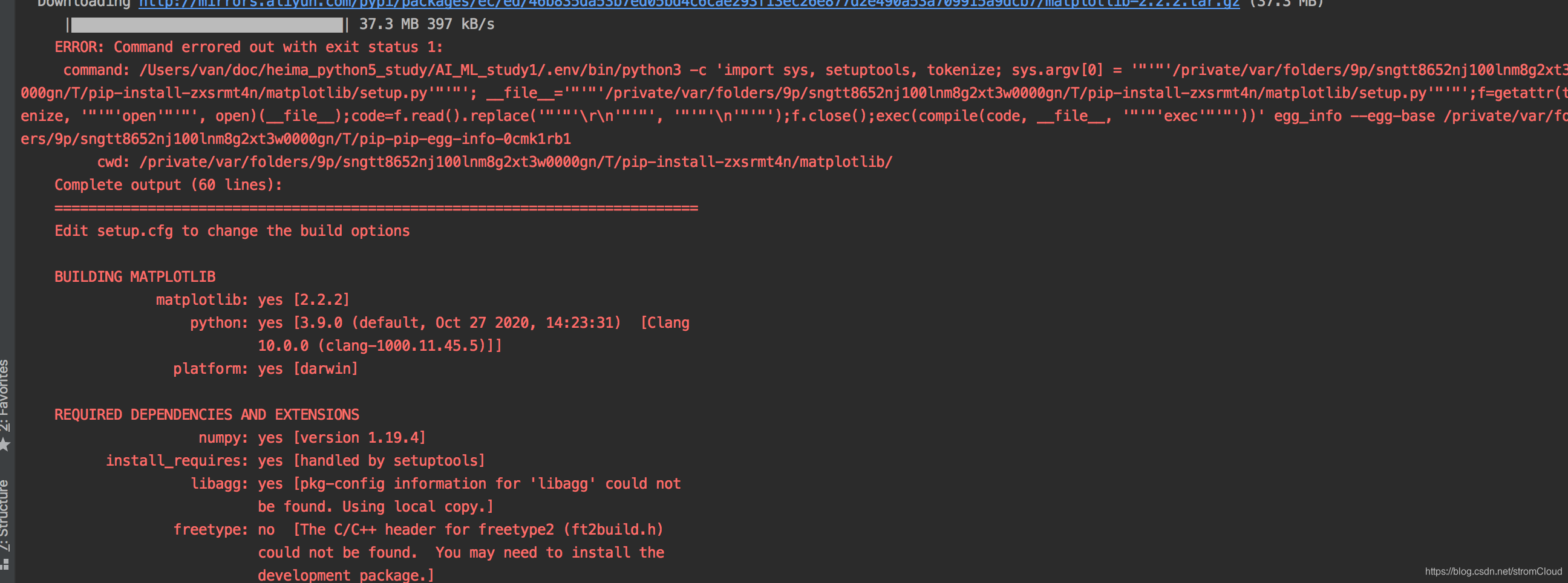Screen dimensions: 1568x583
Task: Click the "BUILDING MATPLOTLIB" heading
Action: (x=134, y=276)
